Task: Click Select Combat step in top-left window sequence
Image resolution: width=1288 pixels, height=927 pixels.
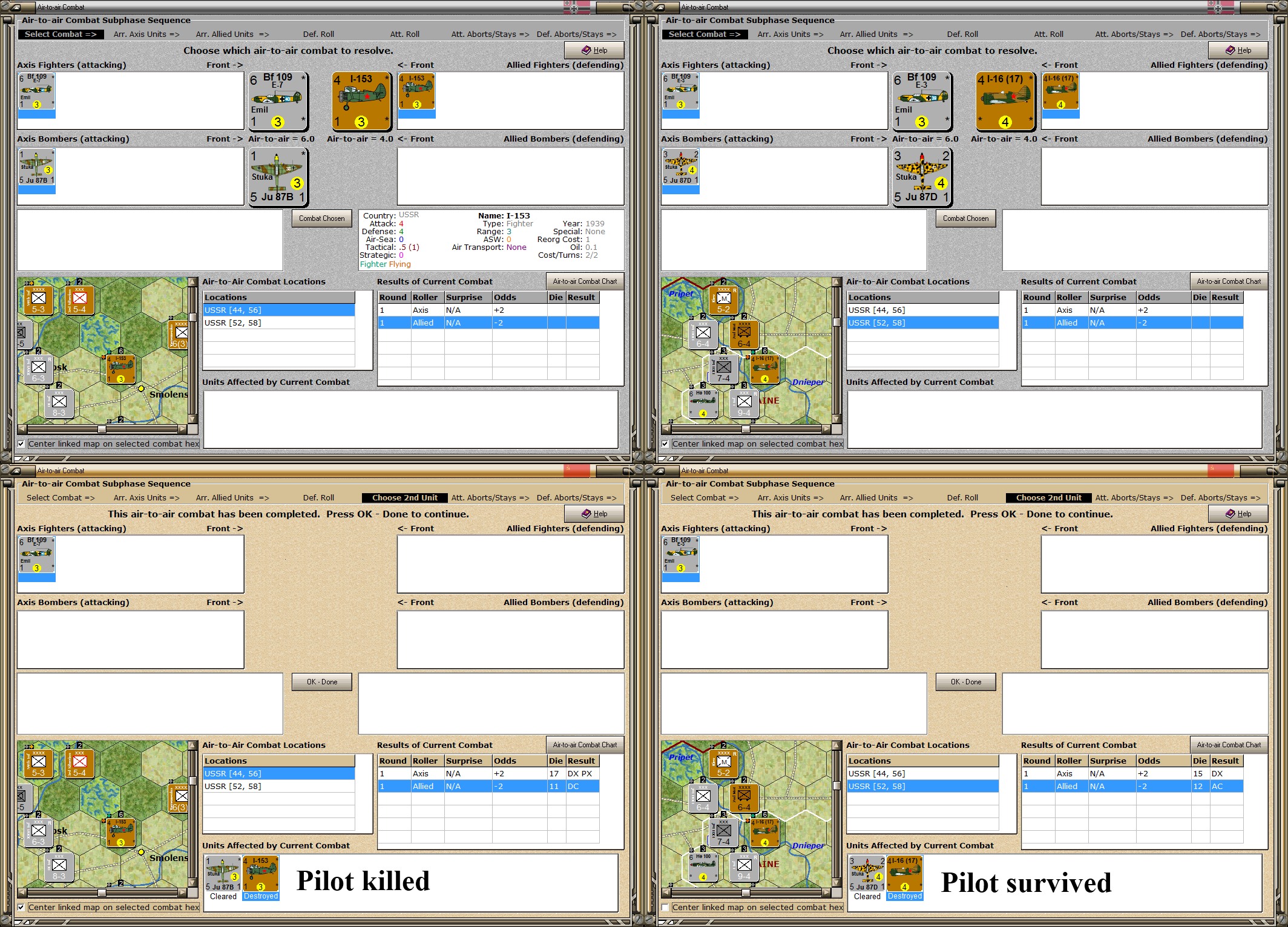Action: (x=61, y=34)
